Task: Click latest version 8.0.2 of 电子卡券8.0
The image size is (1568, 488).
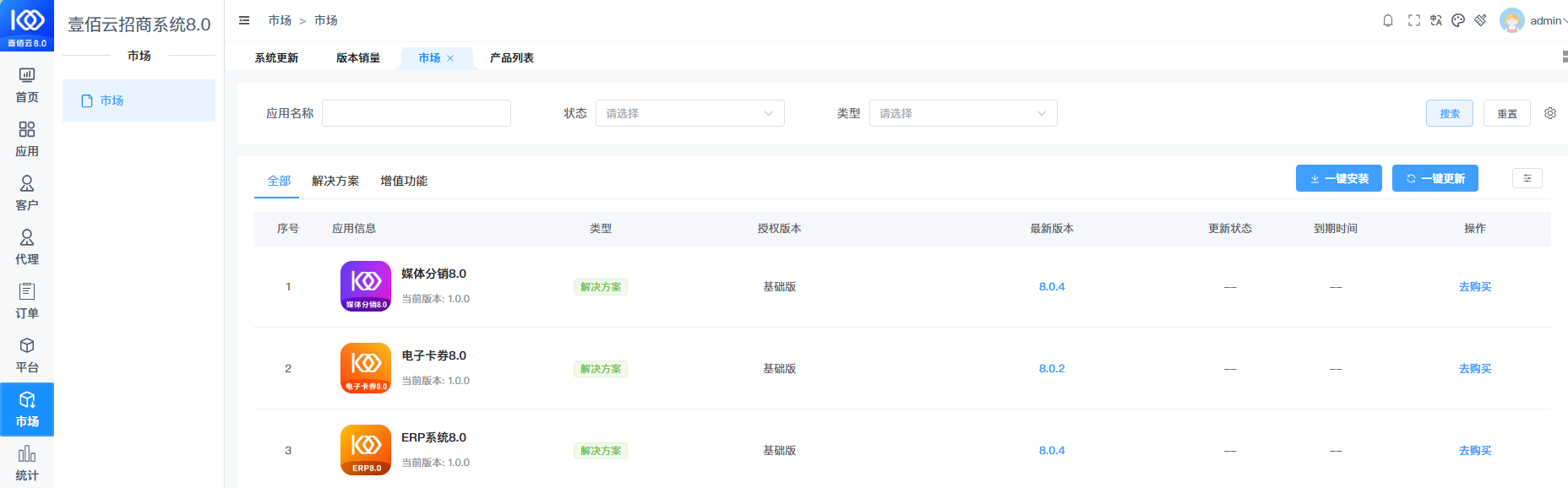Action: click(1052, 369)
